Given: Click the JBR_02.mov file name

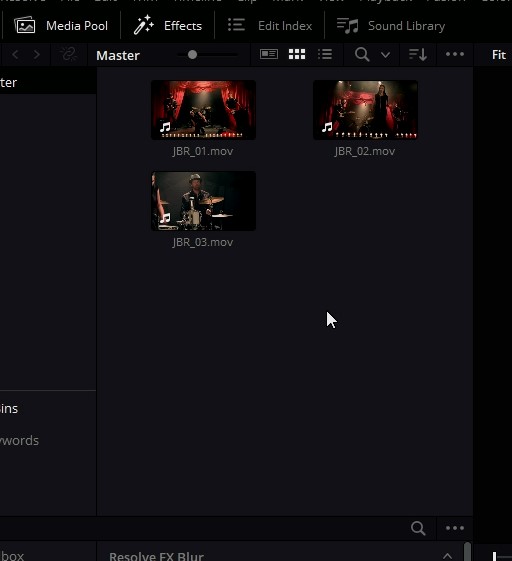Looking at the screenshot, I should coord(365,151).
